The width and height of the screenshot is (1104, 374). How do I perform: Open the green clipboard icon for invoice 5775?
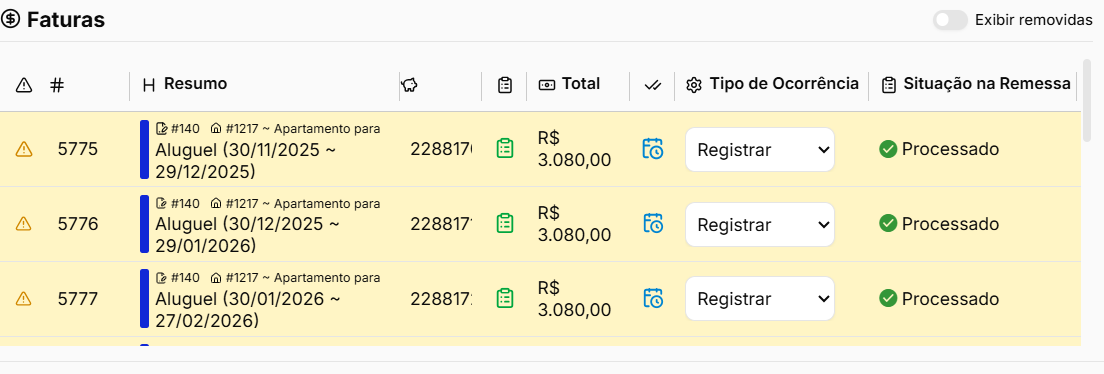click(x=505, y=149)
